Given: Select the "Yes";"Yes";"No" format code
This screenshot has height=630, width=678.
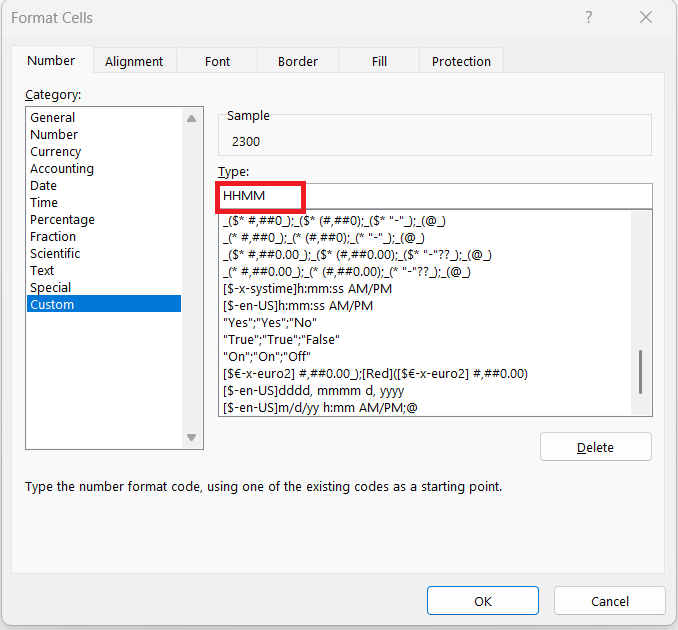Looking at the screenshot, I should [x=425, y=323].
